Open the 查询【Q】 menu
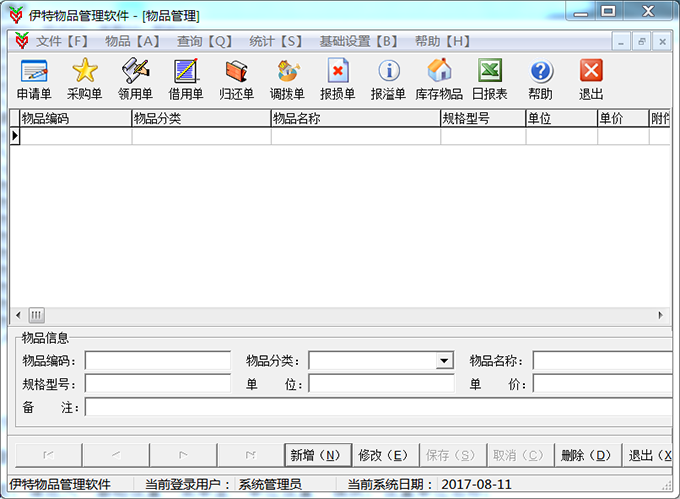 [204, 42]
